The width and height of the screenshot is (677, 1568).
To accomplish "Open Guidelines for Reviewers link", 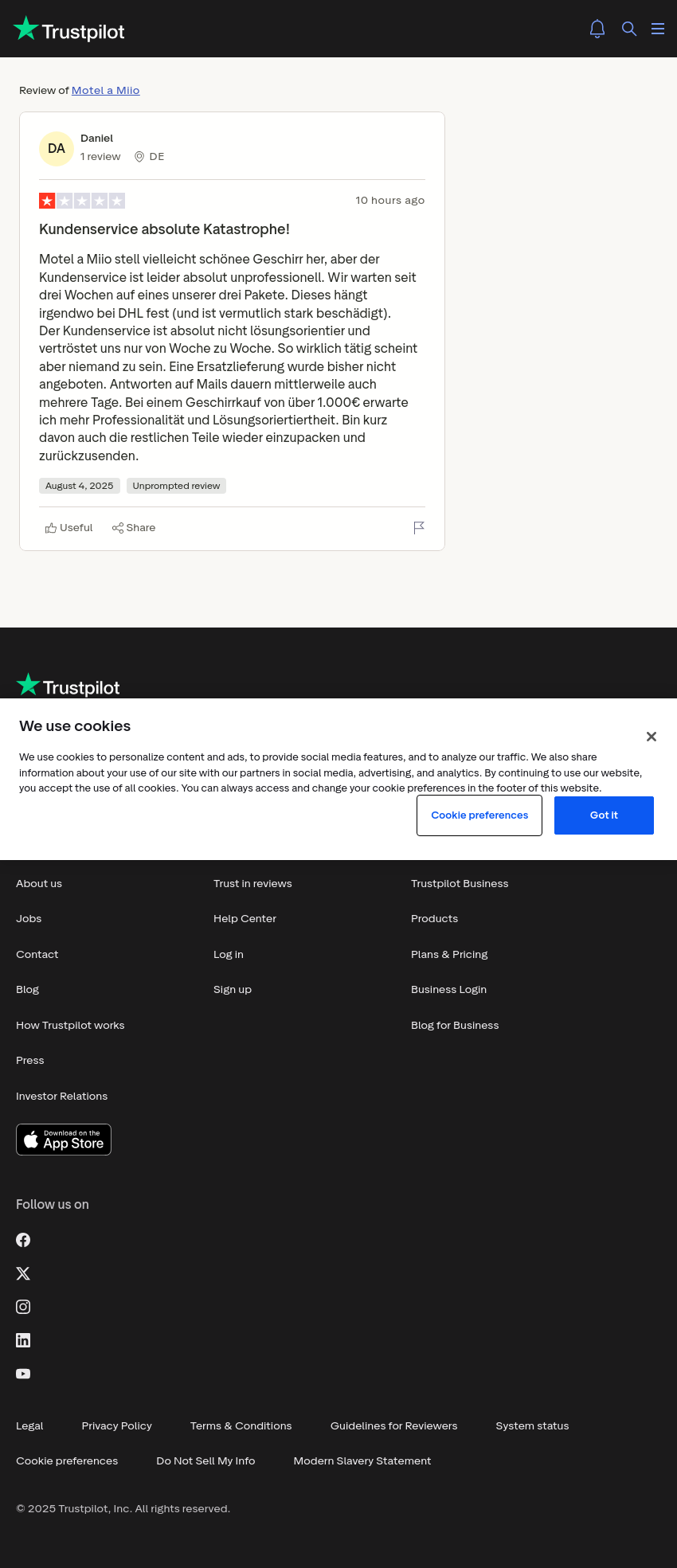I will tap(393, 1426).
